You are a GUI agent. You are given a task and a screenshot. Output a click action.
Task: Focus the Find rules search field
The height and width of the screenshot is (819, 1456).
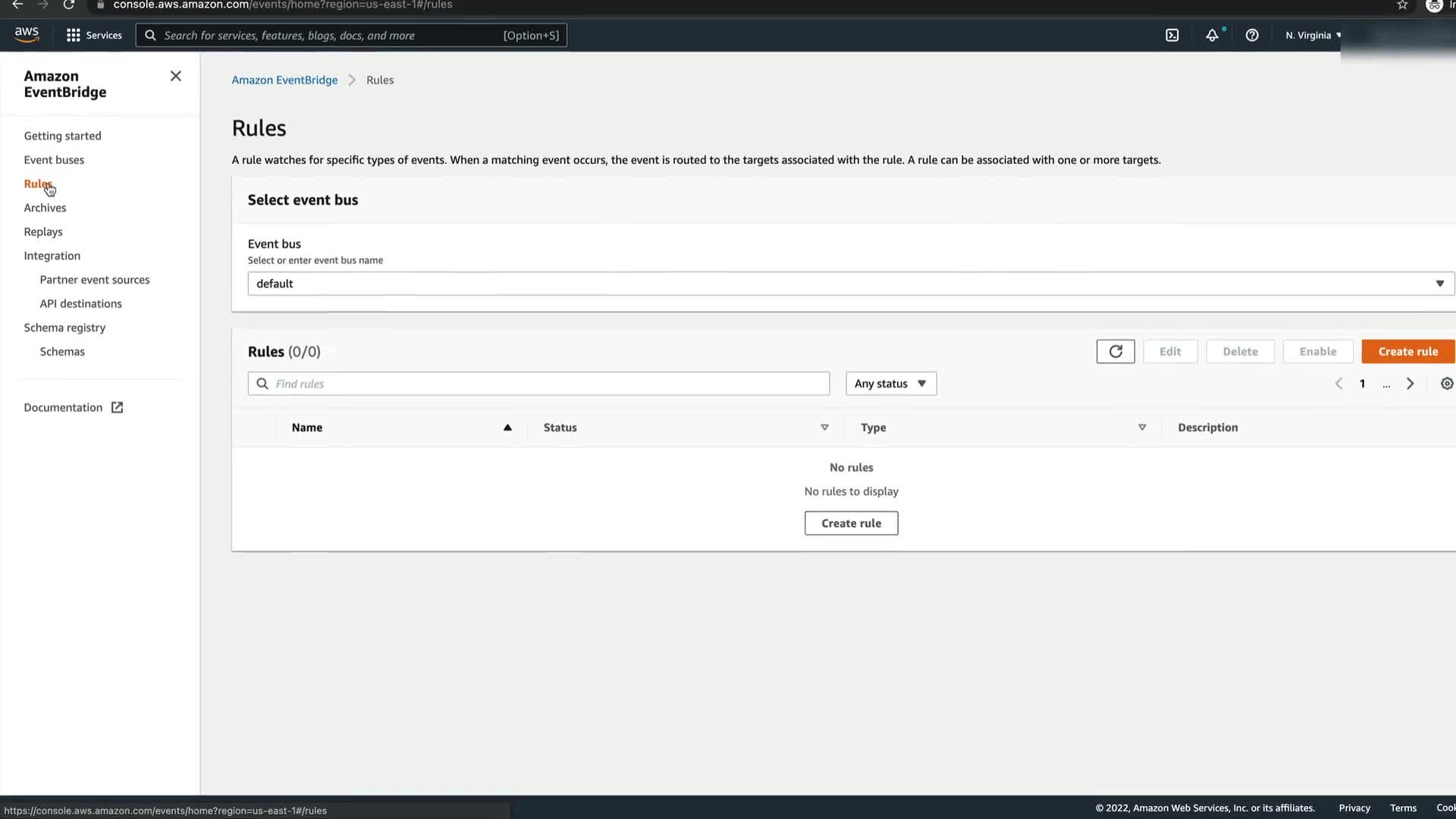(x=538, y=384)
